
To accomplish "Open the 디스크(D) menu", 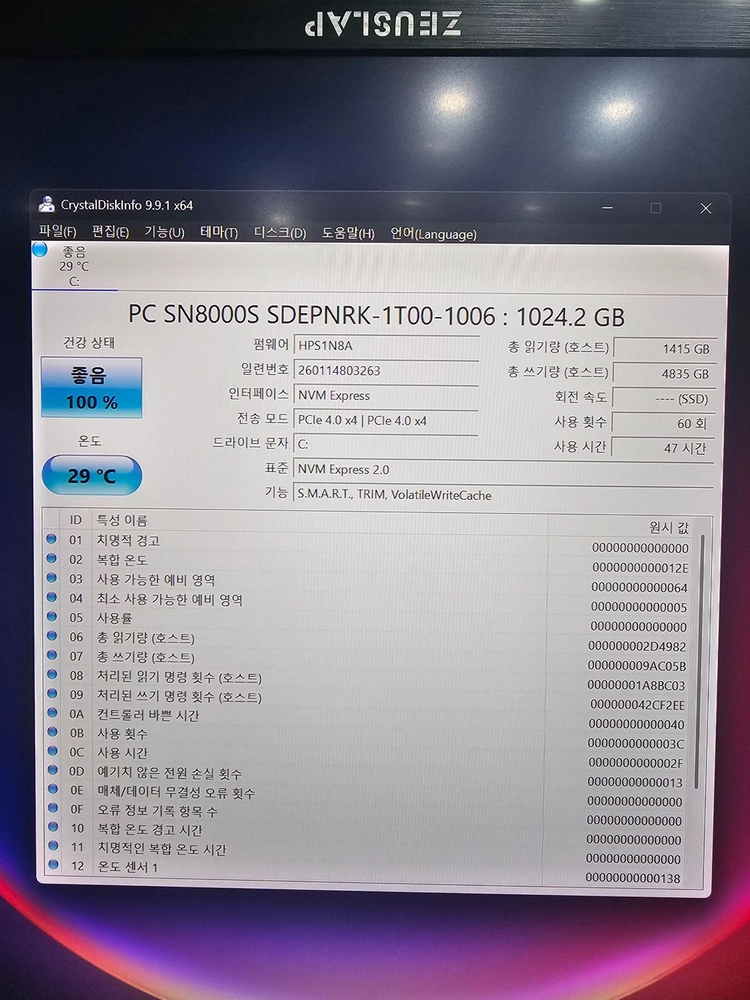I will (280, 233).
